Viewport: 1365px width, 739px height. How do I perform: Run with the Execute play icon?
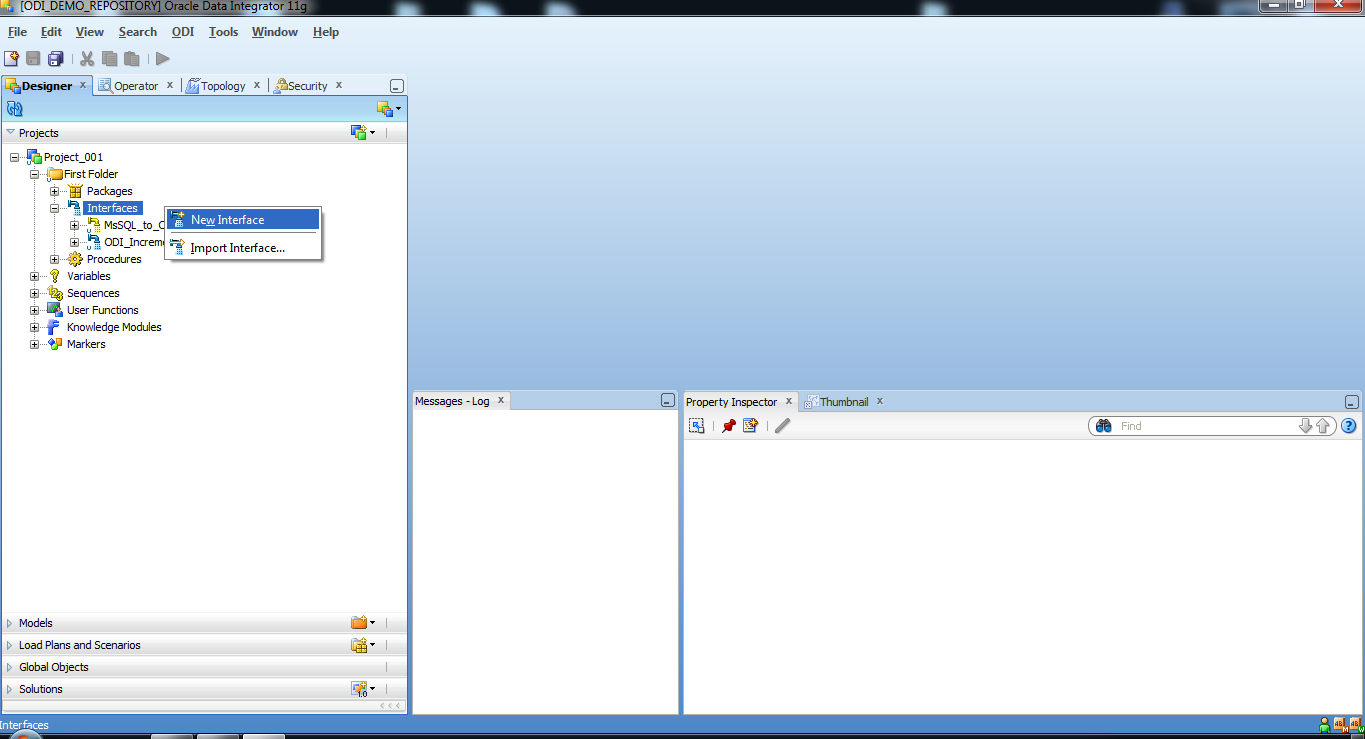click(x=162, y=59)
